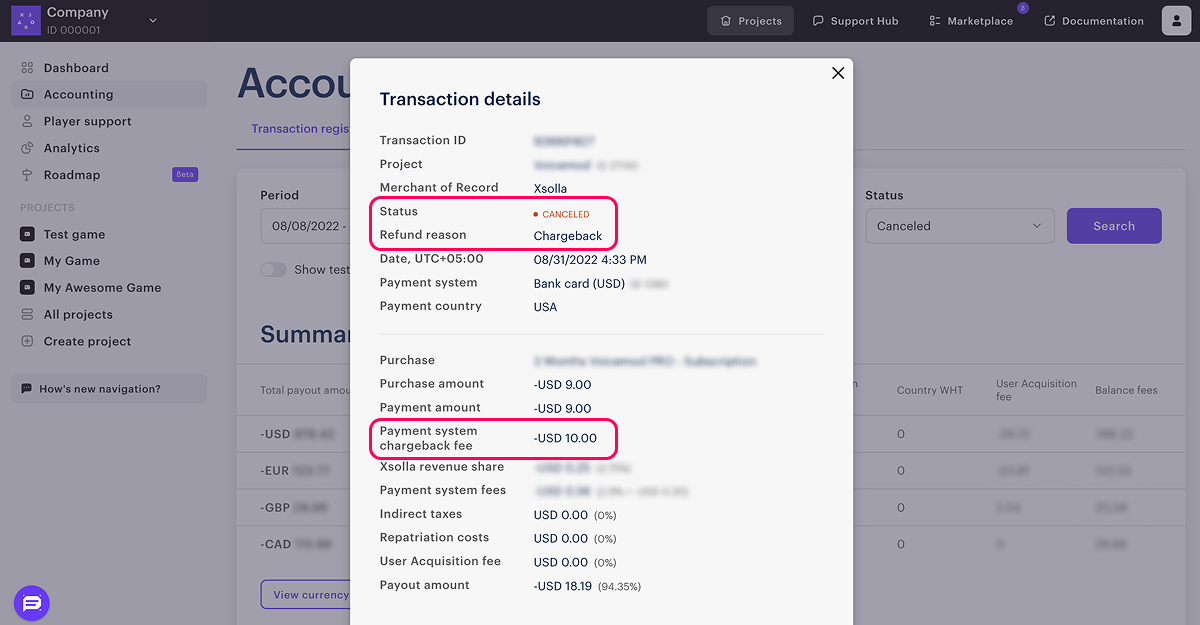Click the Roadmap icon in sidebar
This screenshot has width=1200, height=625.
[x=28, y=175]
